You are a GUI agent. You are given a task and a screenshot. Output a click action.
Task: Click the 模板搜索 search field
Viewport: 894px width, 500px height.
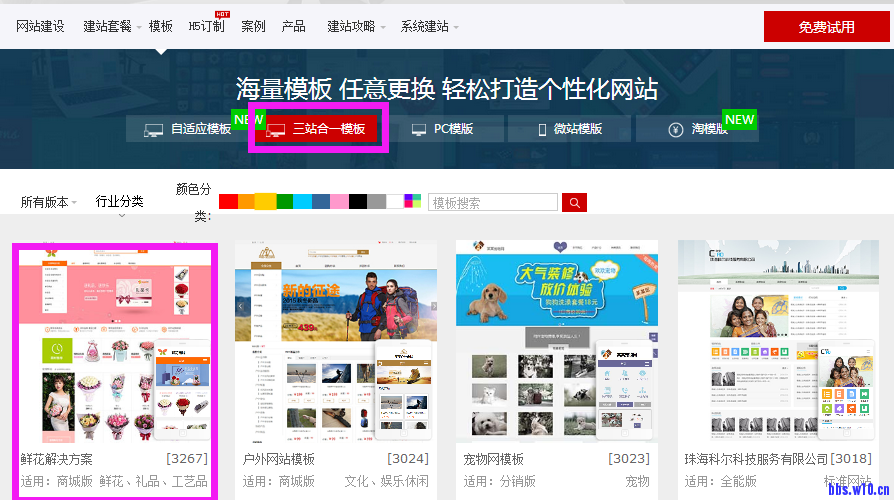[493, 203]
